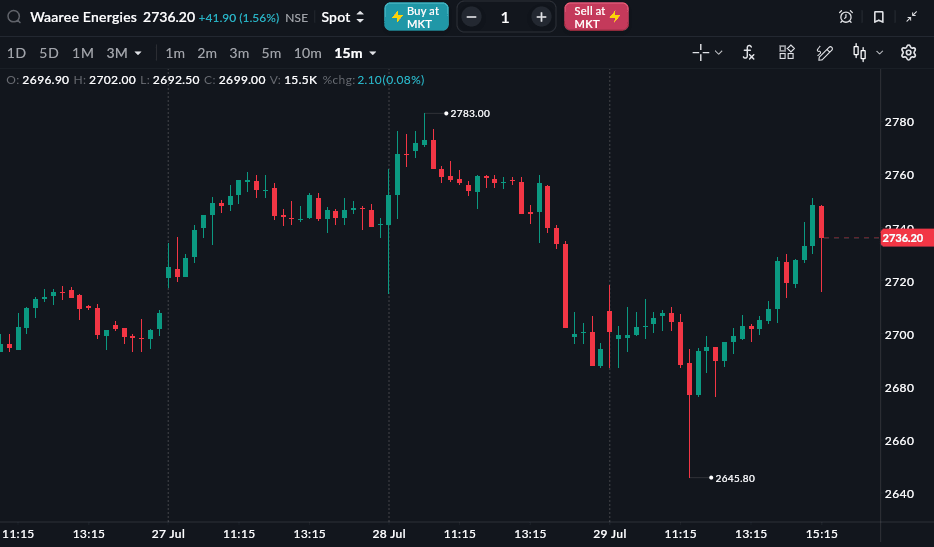The width and height of the screenshot is (934, 547).
Task: Open the indicators fx icon
Action: (749, 53)
